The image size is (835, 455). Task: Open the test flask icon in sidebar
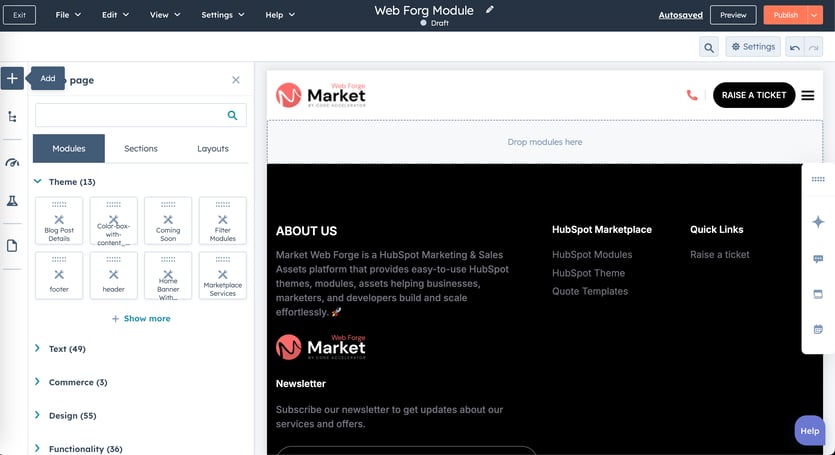tap(12, 202)
